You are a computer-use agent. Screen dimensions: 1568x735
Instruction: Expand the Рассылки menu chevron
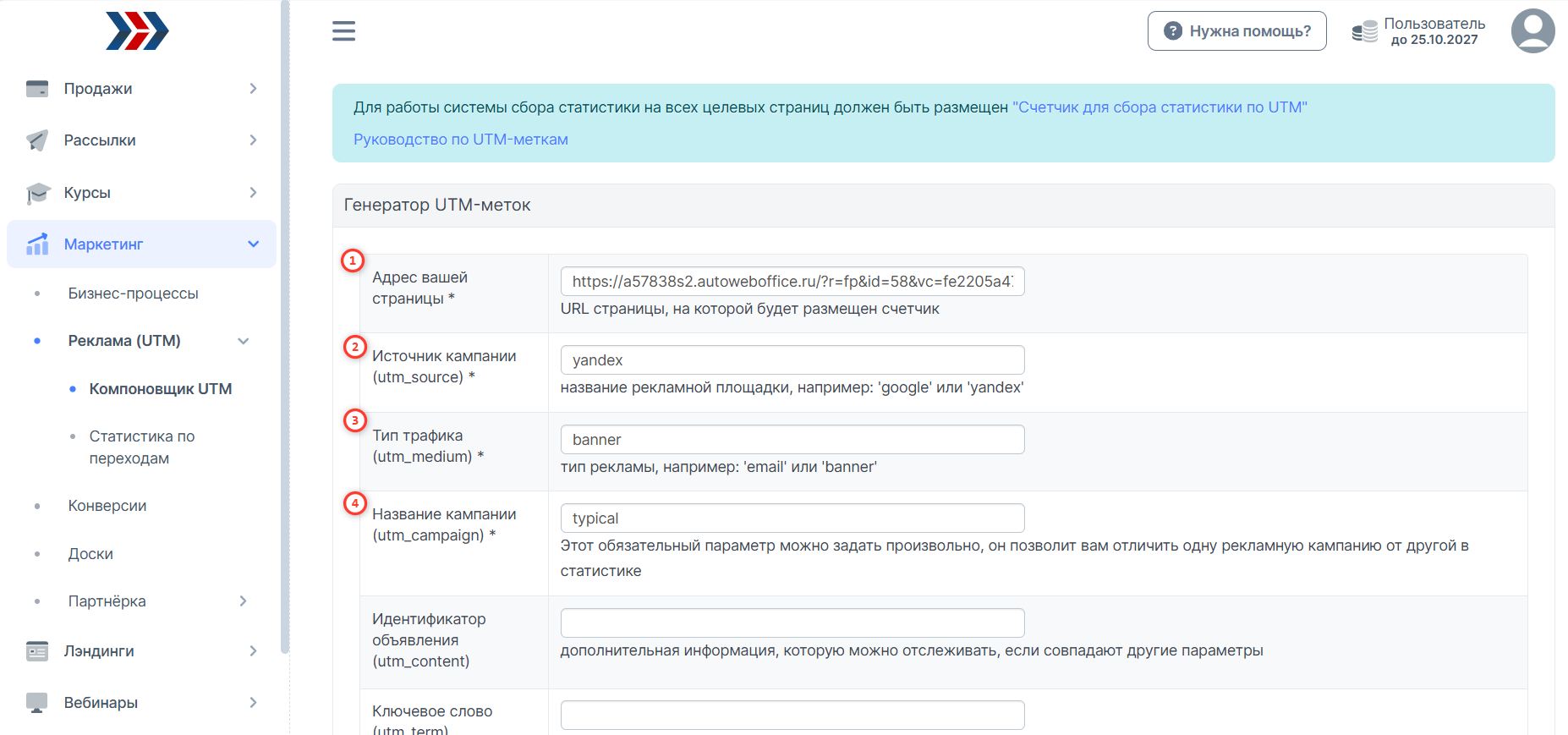[253, 140]
